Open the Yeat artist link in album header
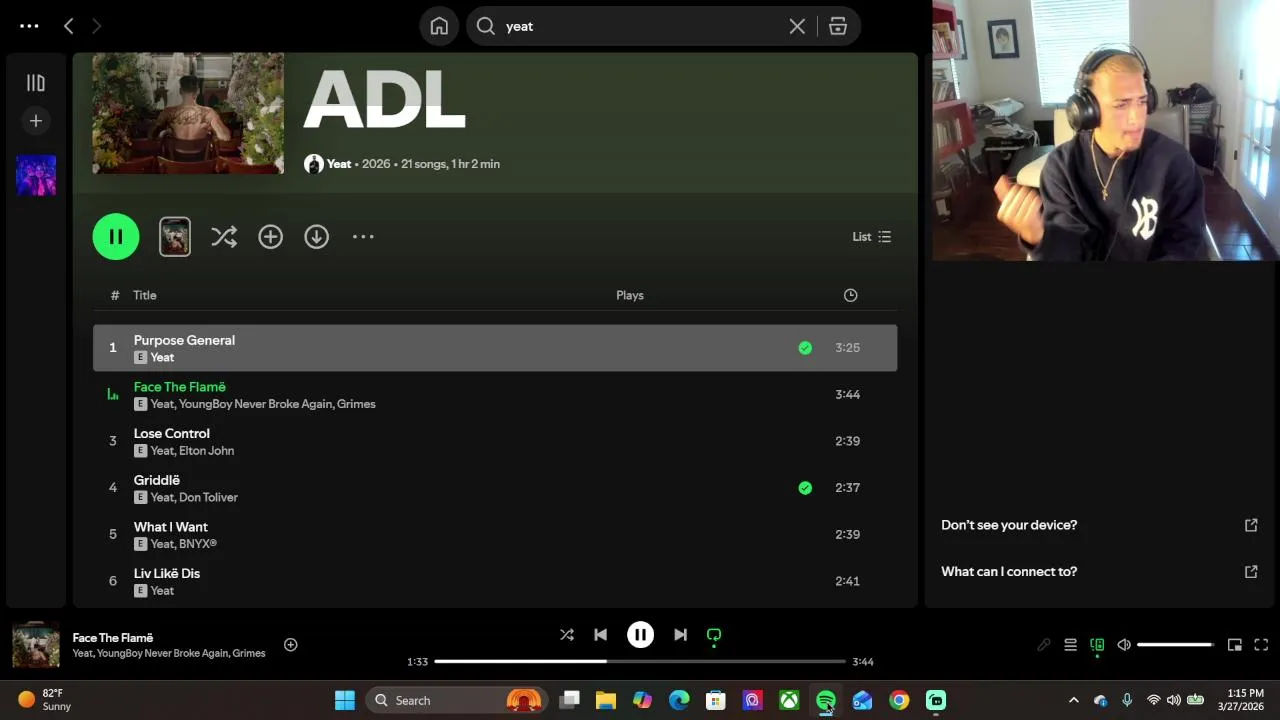Screen dimensions: 1280x720 click(339, 164)
